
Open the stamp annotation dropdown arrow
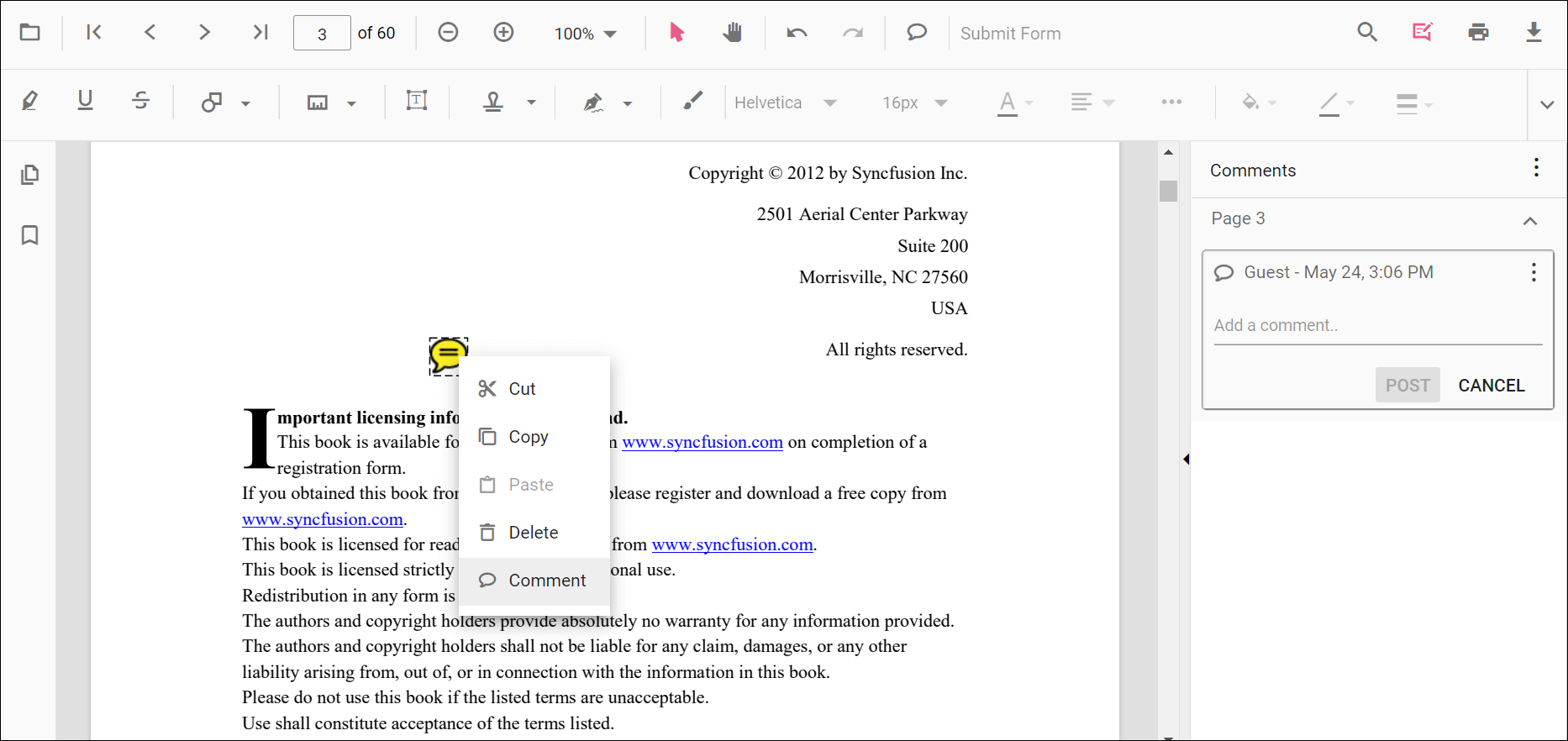pyautogui.click(x=531, y=102)
